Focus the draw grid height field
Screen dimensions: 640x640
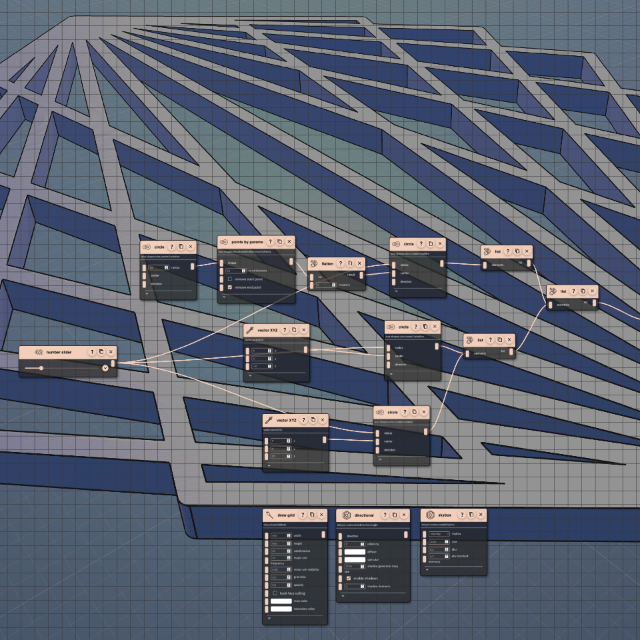[x=281, y=544]
